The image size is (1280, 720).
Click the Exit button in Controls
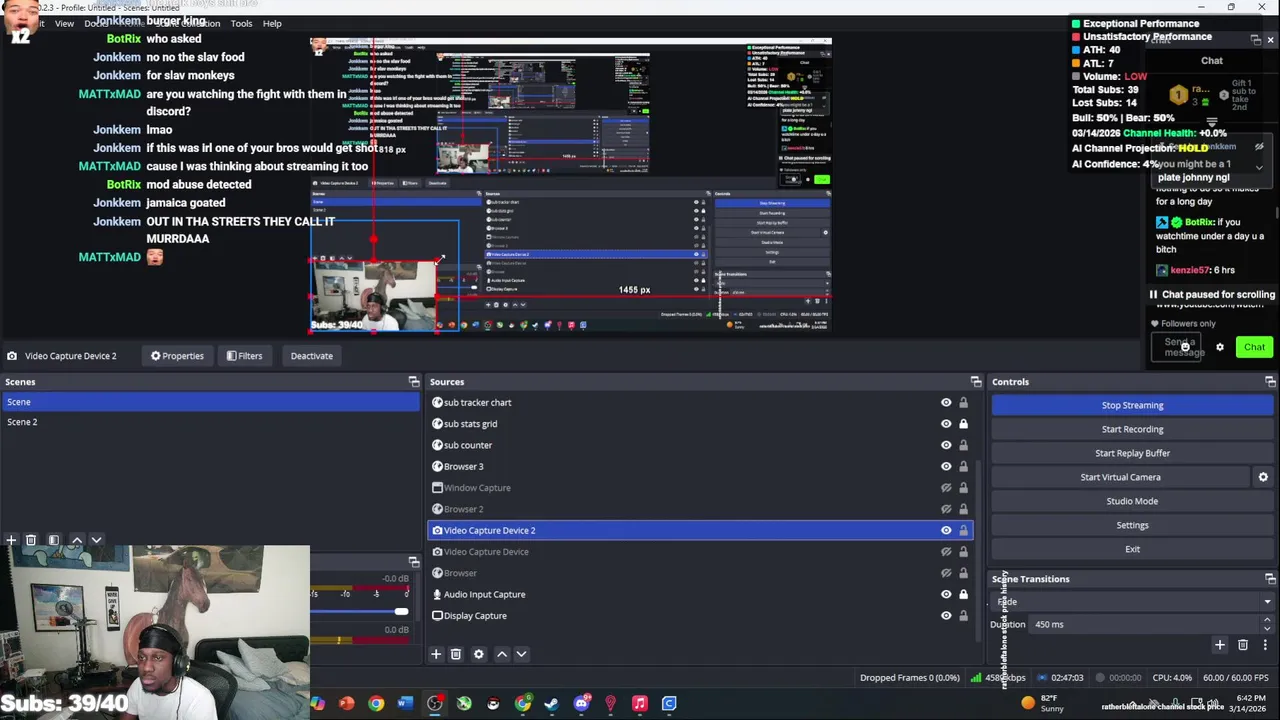pos(1133,549)
